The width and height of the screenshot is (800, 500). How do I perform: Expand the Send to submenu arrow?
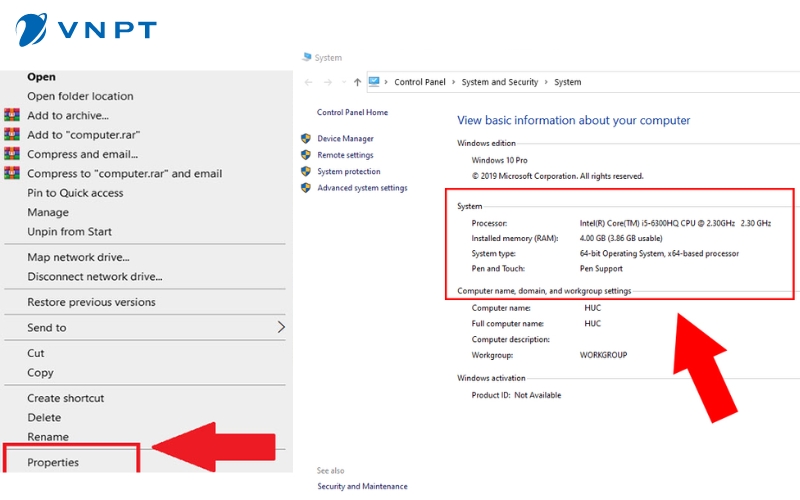tap(281, 327)
